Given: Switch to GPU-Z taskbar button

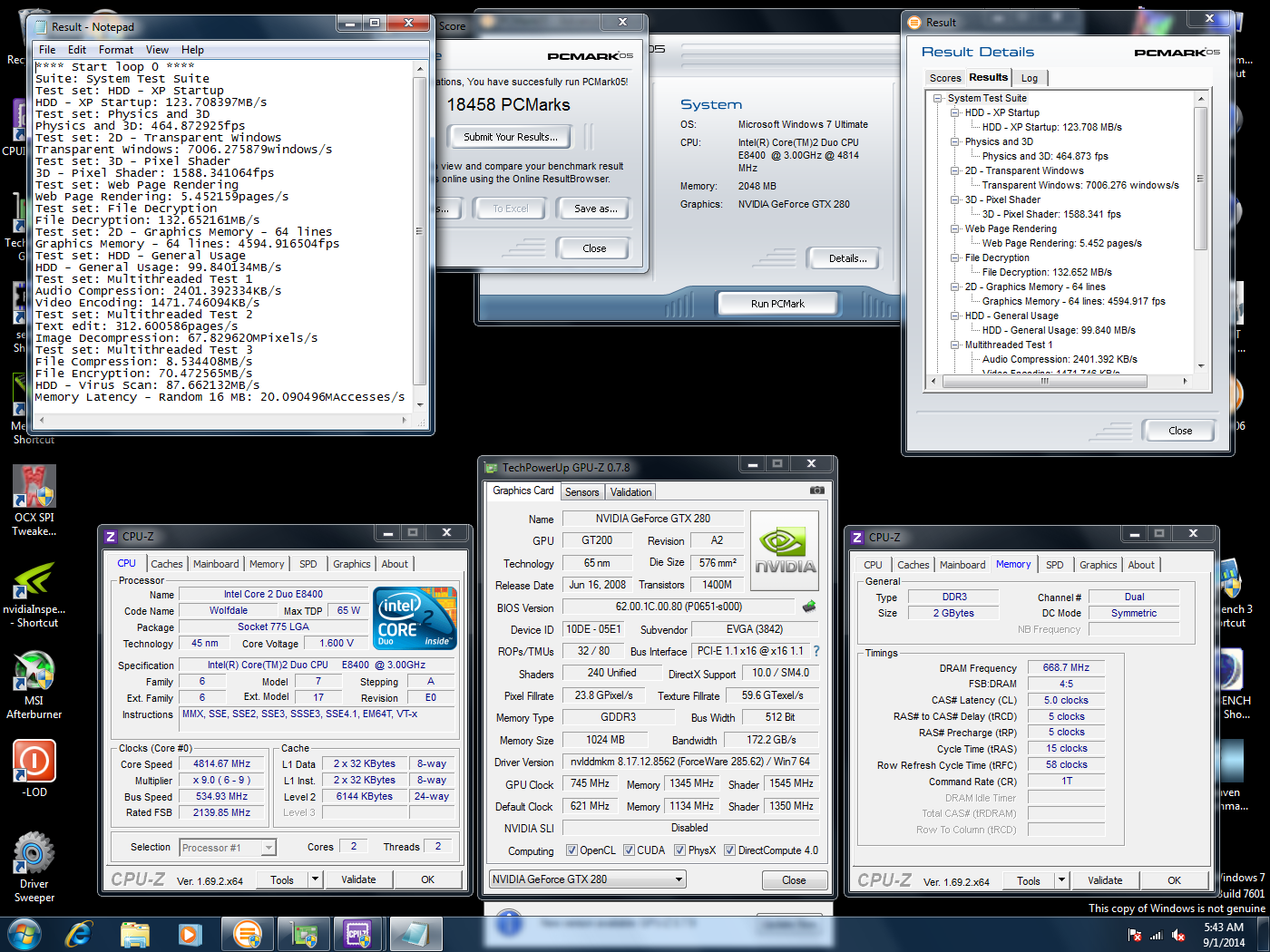Looking at the screenshot, I should coord(304,934).
